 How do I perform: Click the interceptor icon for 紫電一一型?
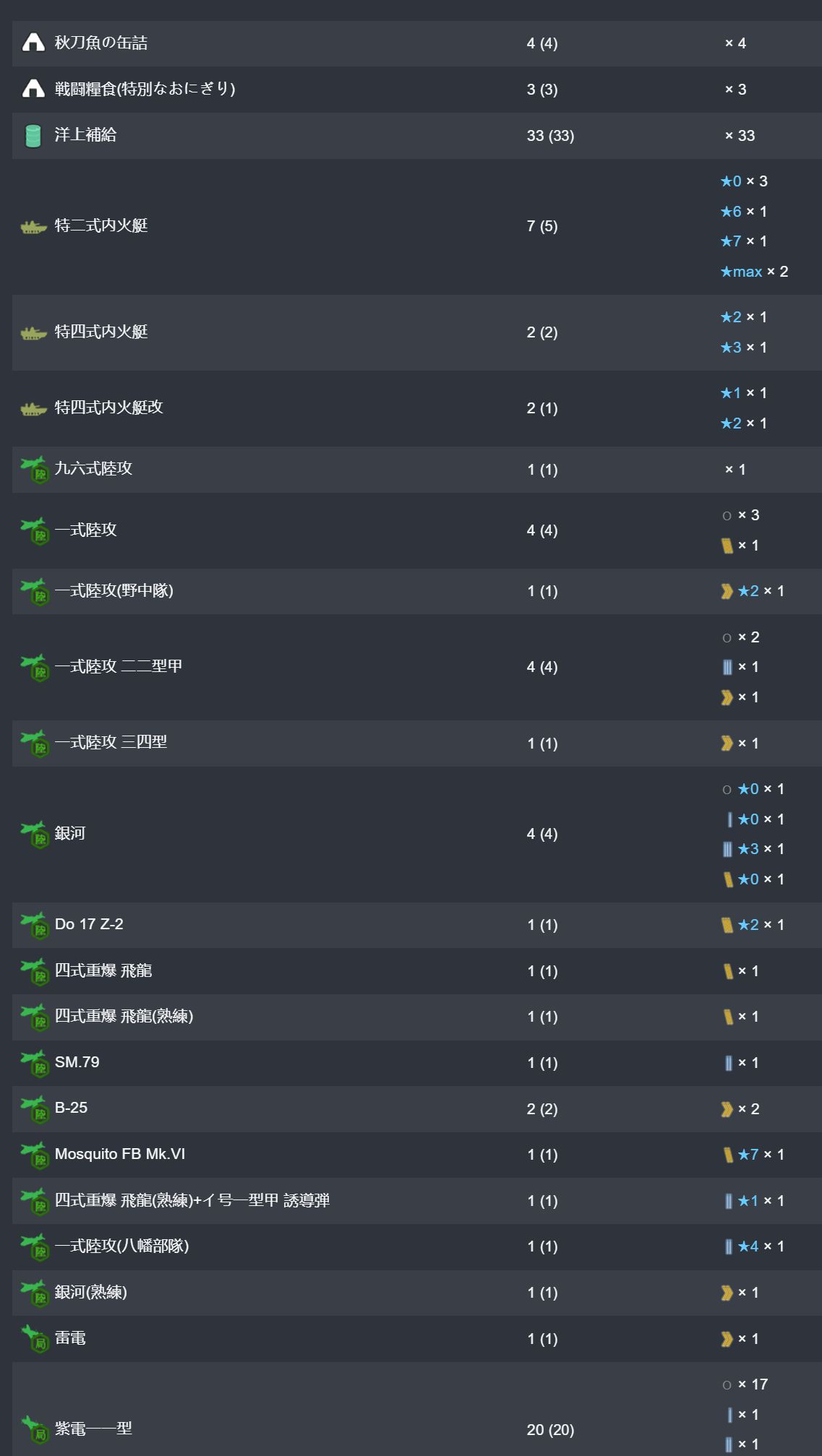35,1429
